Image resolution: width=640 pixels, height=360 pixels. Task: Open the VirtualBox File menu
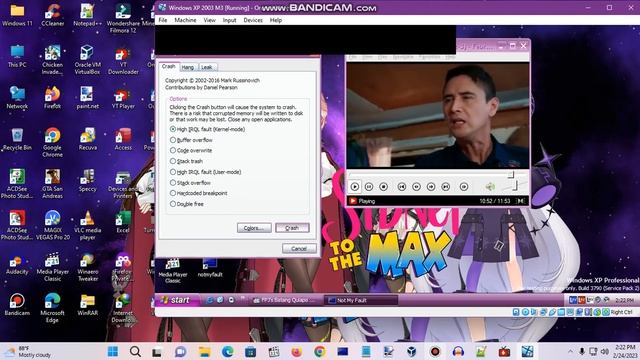pos(163,20)
